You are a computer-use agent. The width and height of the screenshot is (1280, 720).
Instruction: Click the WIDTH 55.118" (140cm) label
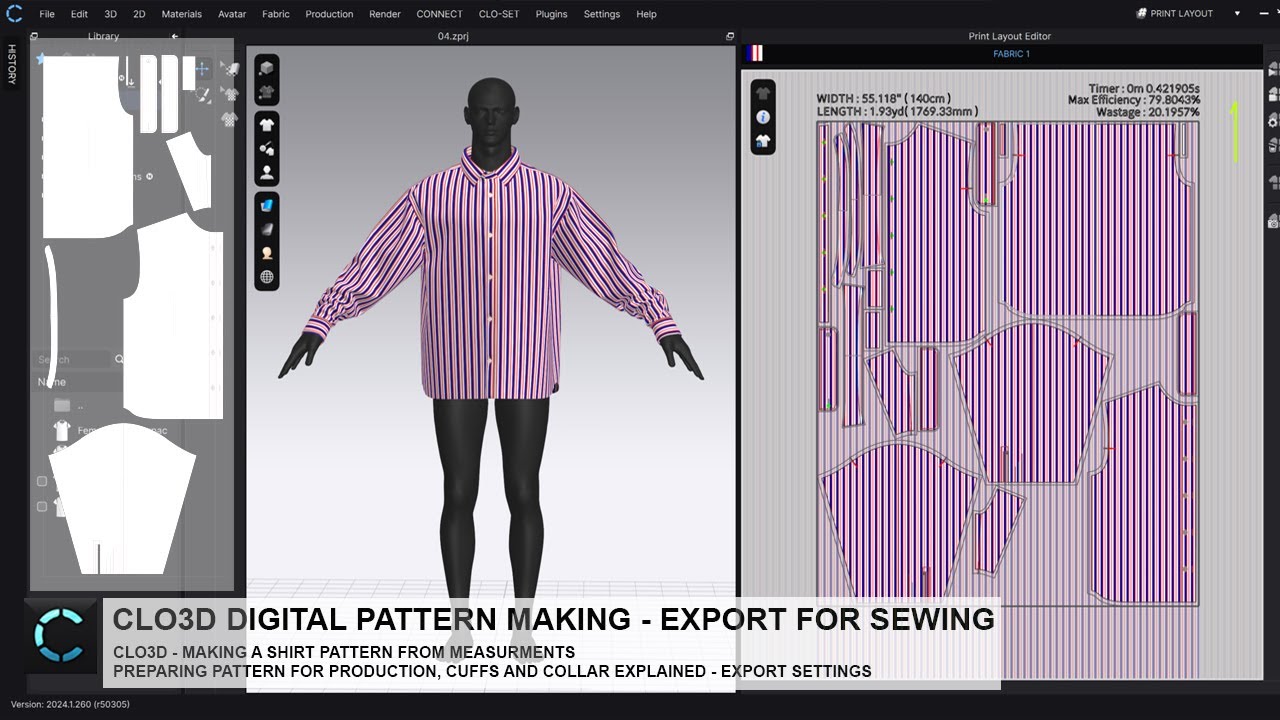click(883, 99)
